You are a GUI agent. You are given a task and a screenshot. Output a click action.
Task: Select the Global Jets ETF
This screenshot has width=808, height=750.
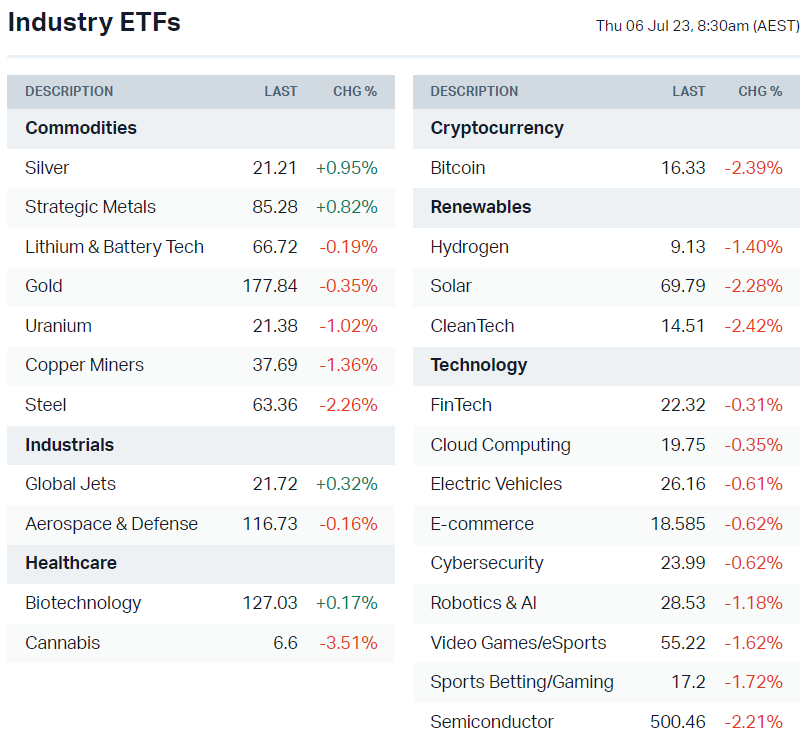coord(70,484)
